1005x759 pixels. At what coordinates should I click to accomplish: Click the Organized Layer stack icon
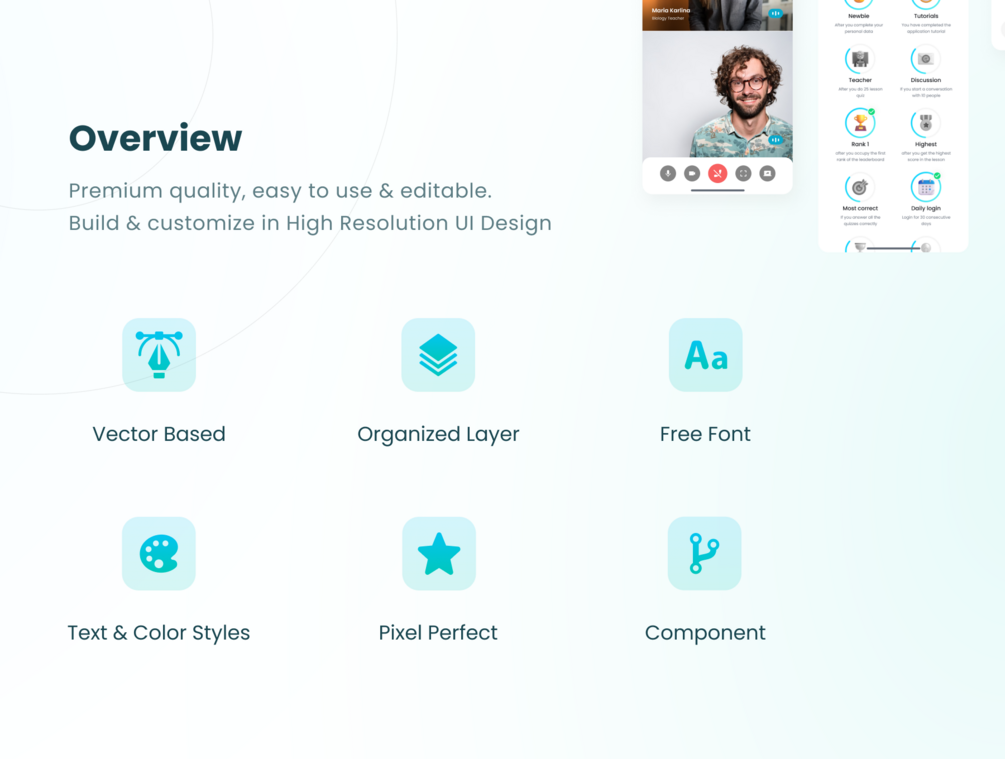pos(438,354)
